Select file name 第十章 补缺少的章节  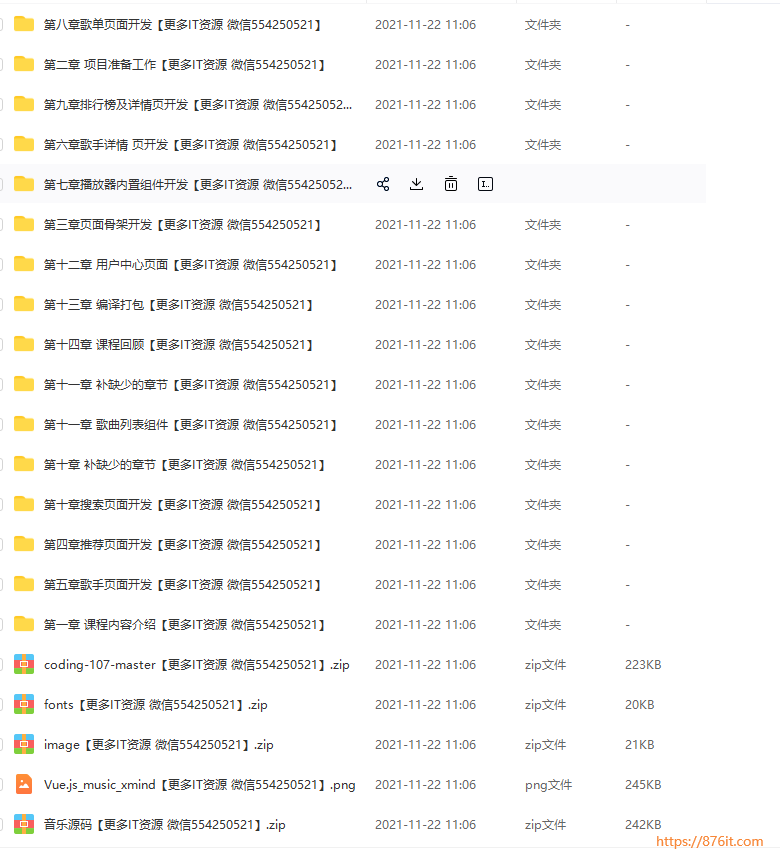coord(185,465)
